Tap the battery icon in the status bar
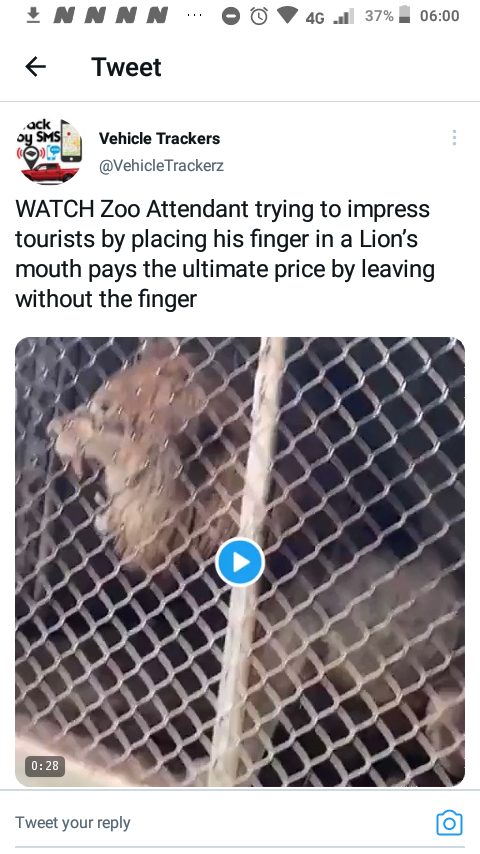This screenshot has width=480, height=854. pos(404,15)
